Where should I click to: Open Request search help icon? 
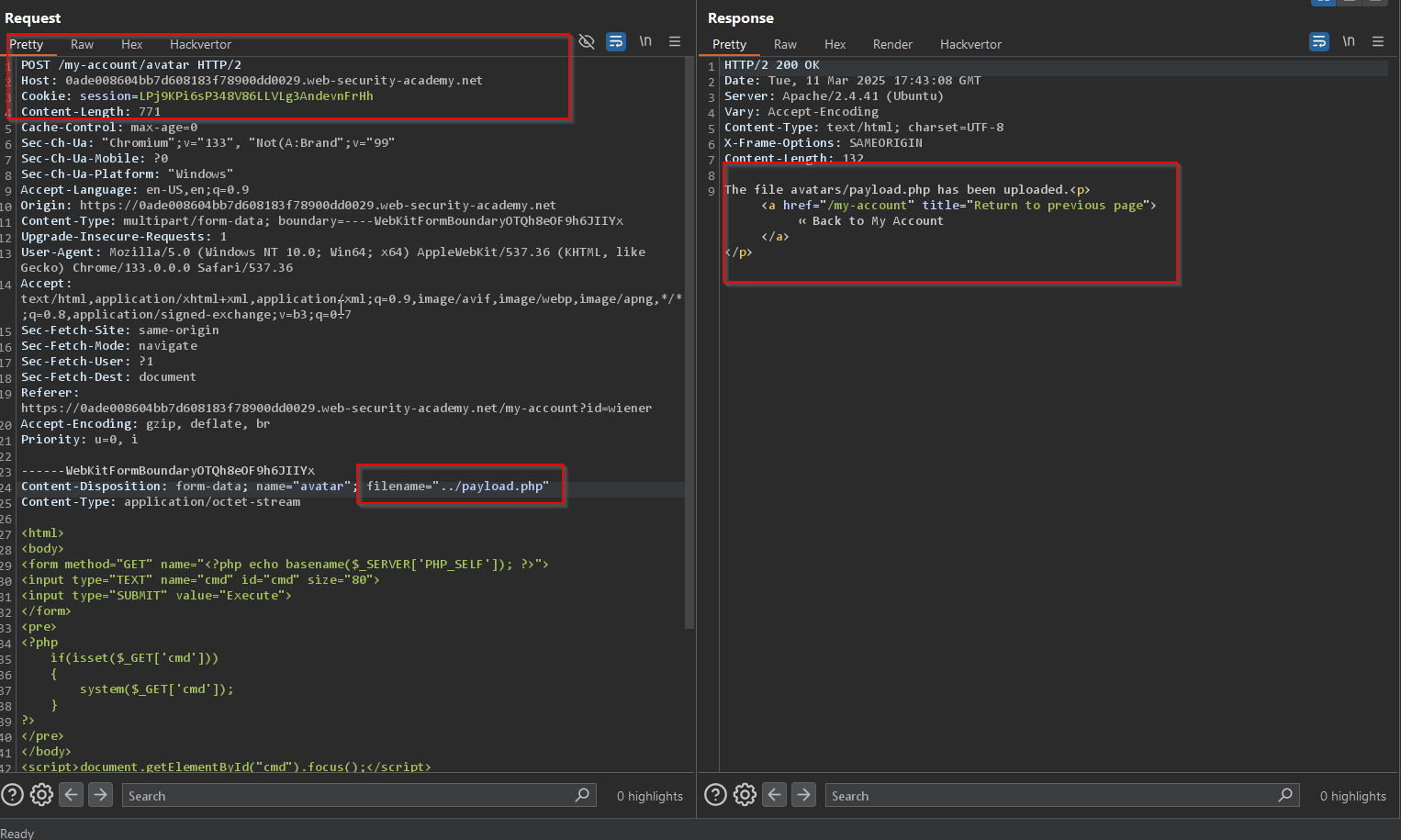12,795
